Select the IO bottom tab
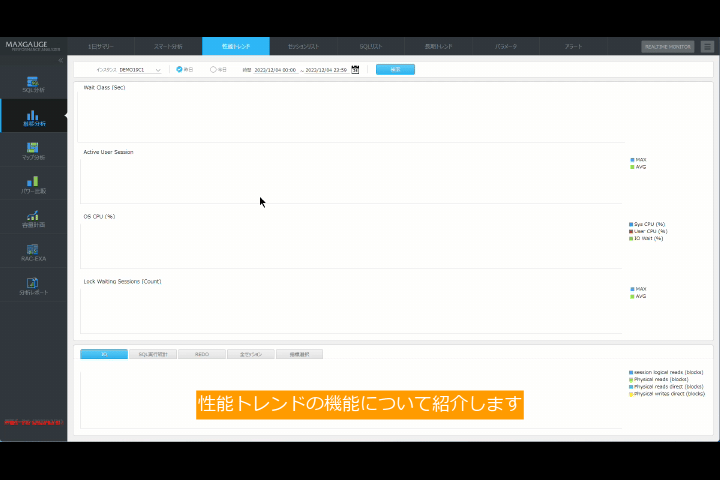 104,354
